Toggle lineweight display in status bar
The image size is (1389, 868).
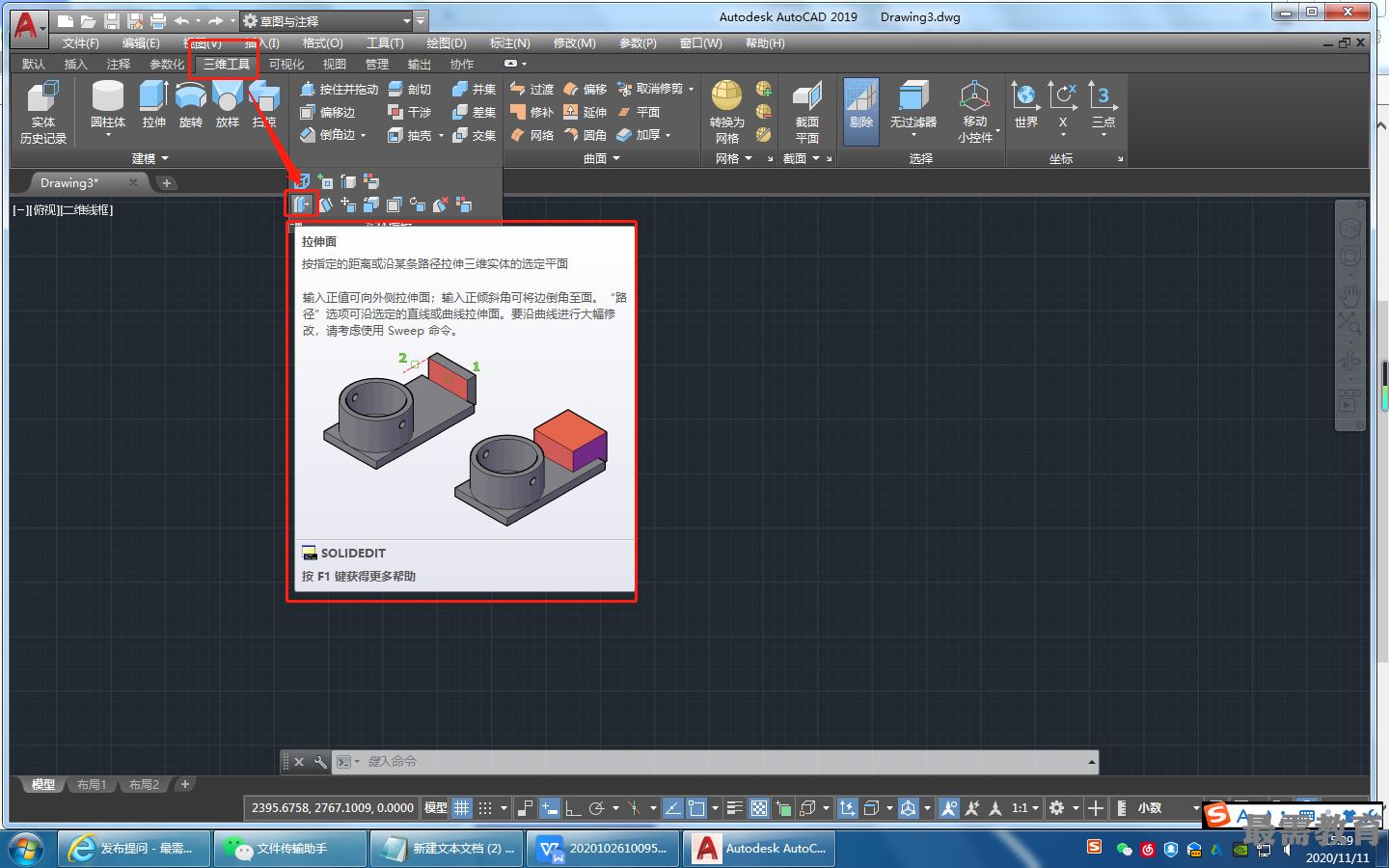click(735, 808)
